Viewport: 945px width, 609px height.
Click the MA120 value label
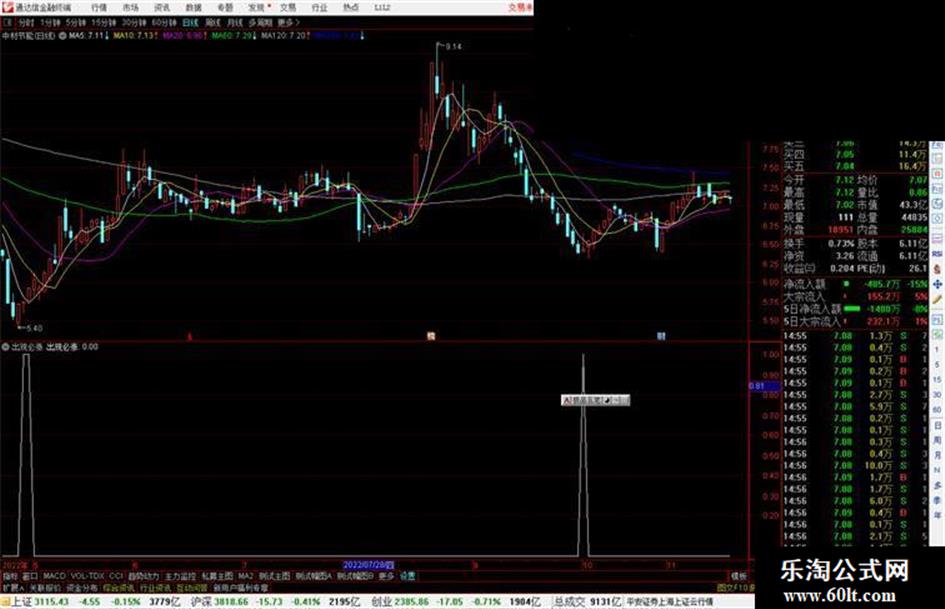[x=283, y=36]
